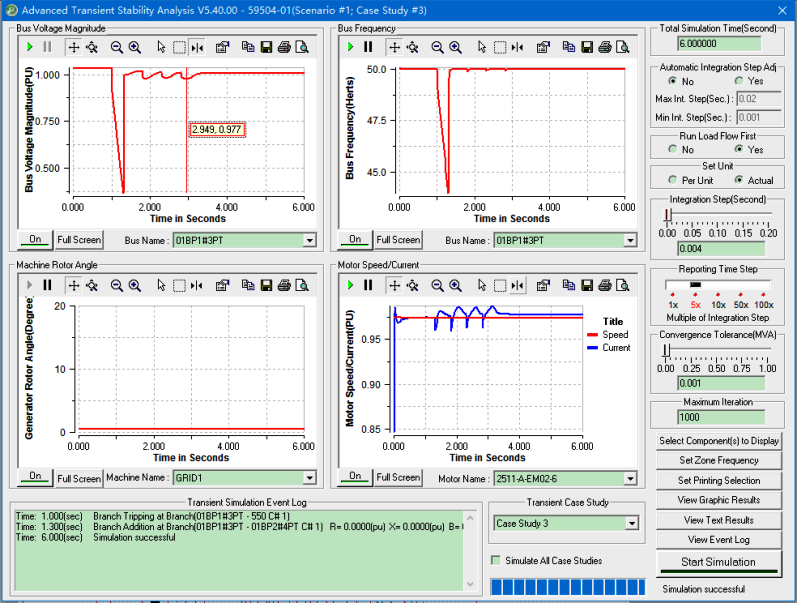The height and width of the screenshot is (603, 797).
Task: Save the Bus Frequency chart
Action: click(587, 47)
